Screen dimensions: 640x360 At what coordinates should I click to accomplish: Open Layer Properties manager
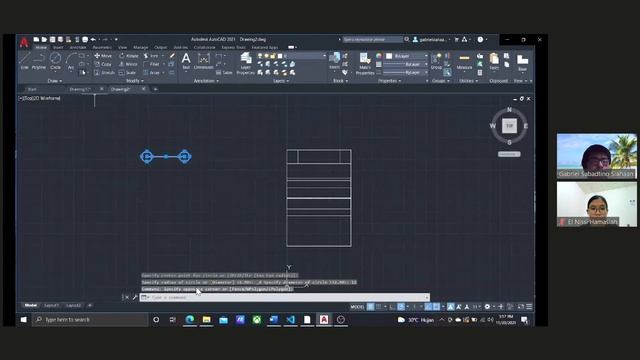[245, 64]
